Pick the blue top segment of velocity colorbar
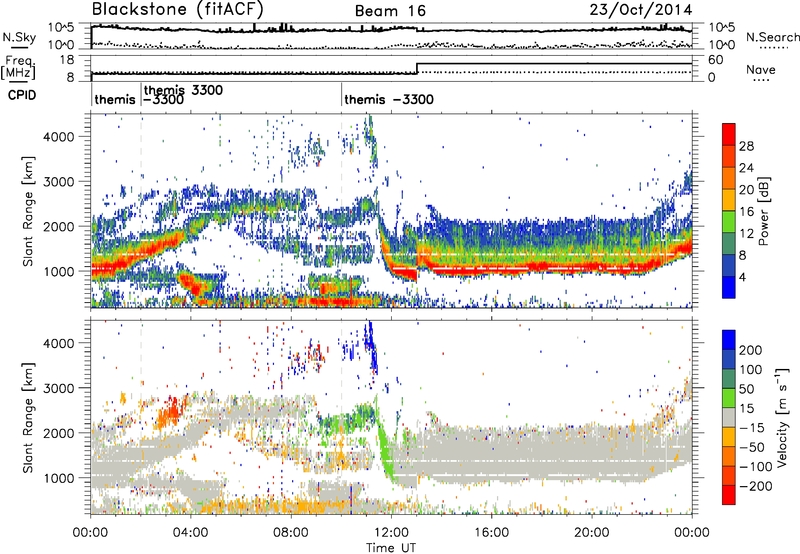This screenshot has height=554, width=800. [x=729, y=340]
